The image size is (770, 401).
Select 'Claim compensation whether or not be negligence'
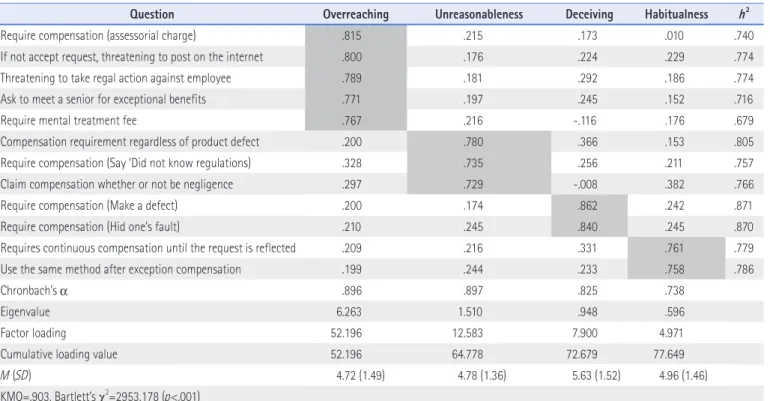tap(382, 184)
